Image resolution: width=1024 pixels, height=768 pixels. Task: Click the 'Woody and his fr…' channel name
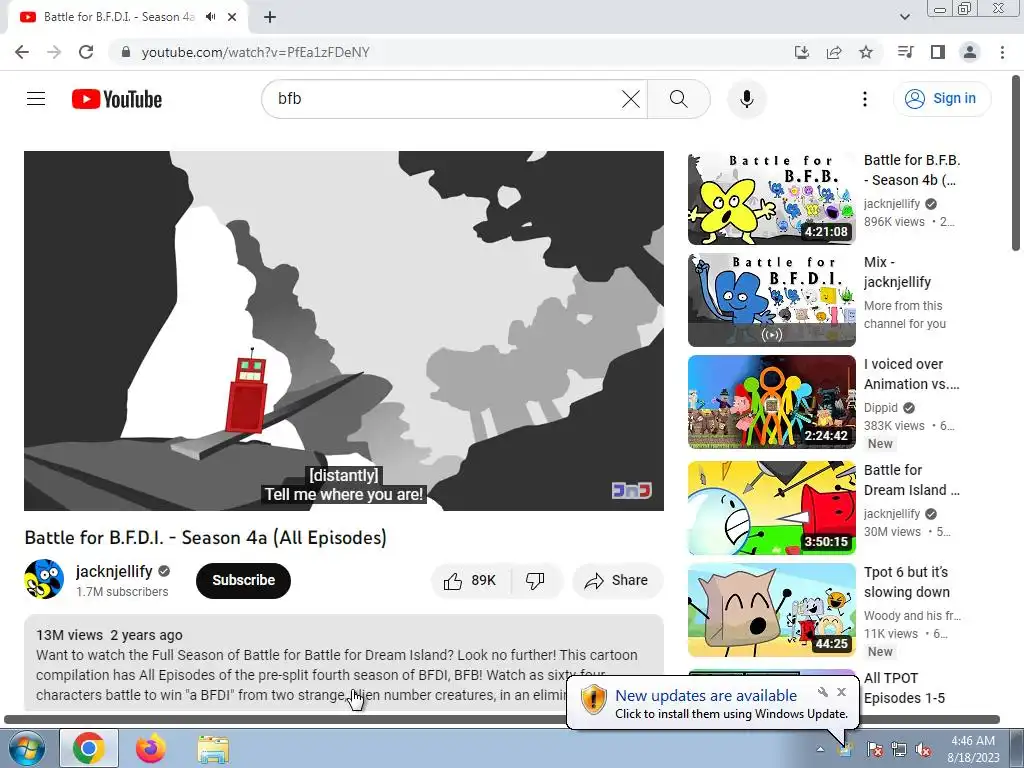pos(912,615)
